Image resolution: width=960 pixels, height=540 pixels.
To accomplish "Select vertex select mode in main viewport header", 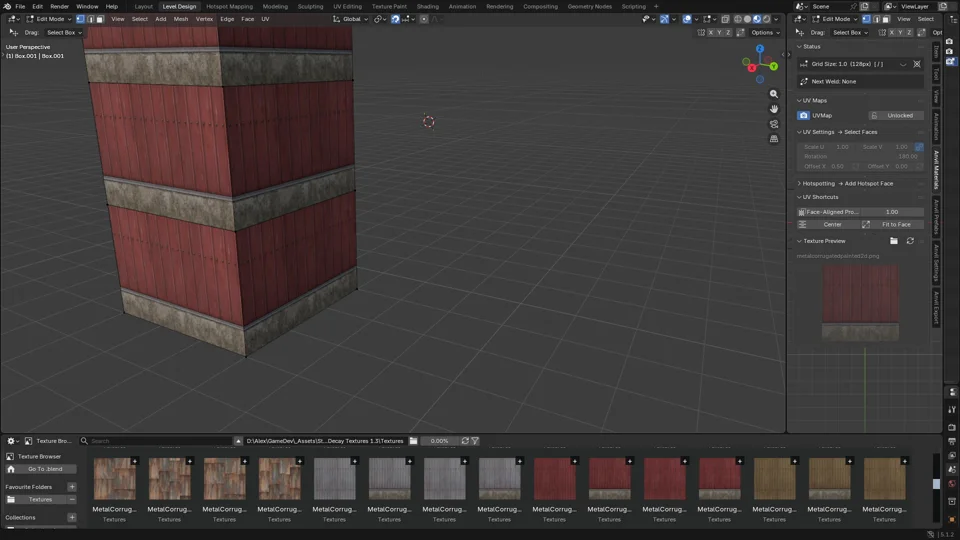I will tap(80, 19).
